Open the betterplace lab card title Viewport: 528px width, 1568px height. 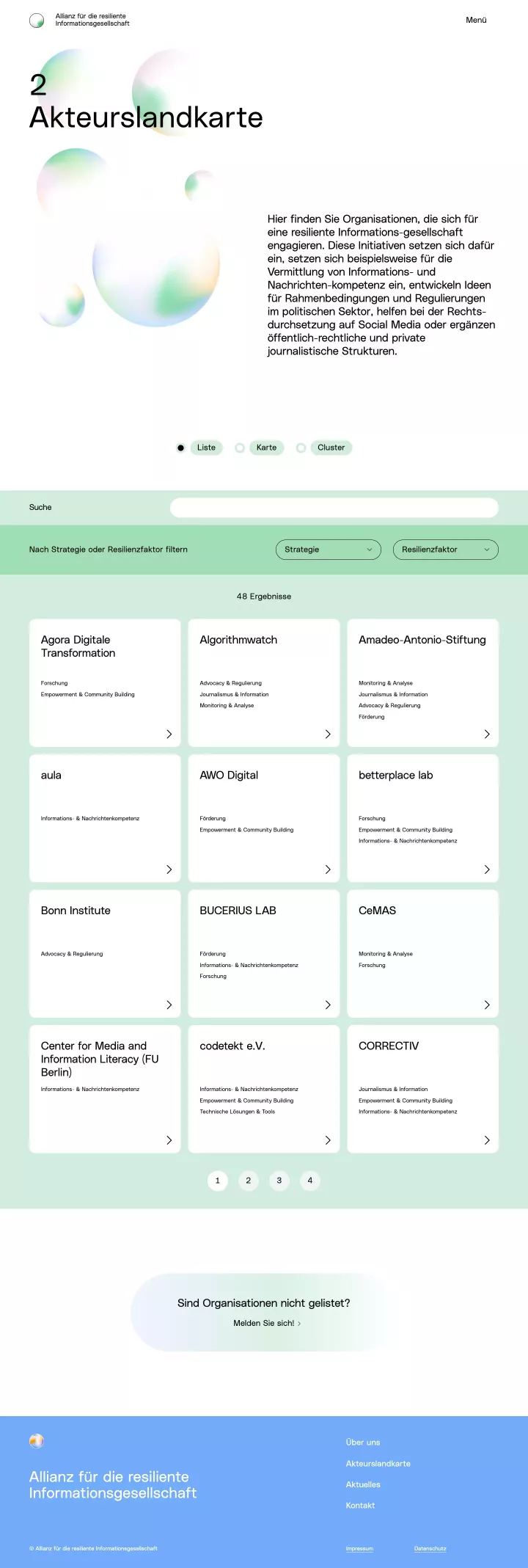[x=396, y=776]
